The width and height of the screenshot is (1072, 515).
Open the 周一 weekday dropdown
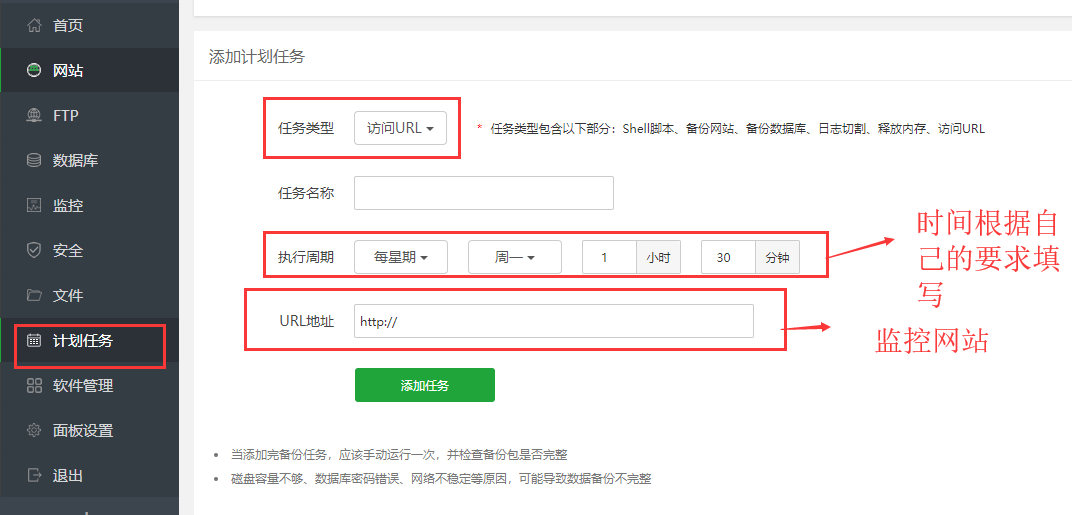(515, 257)
